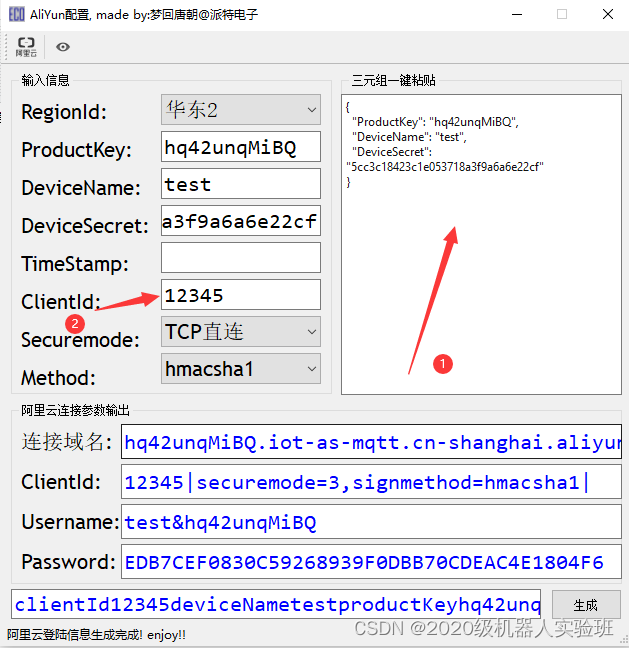Click the status bar text 阿里云登陆信息生成完成
This screenshot has height=648, width=629.
click(x=96, y=634)
